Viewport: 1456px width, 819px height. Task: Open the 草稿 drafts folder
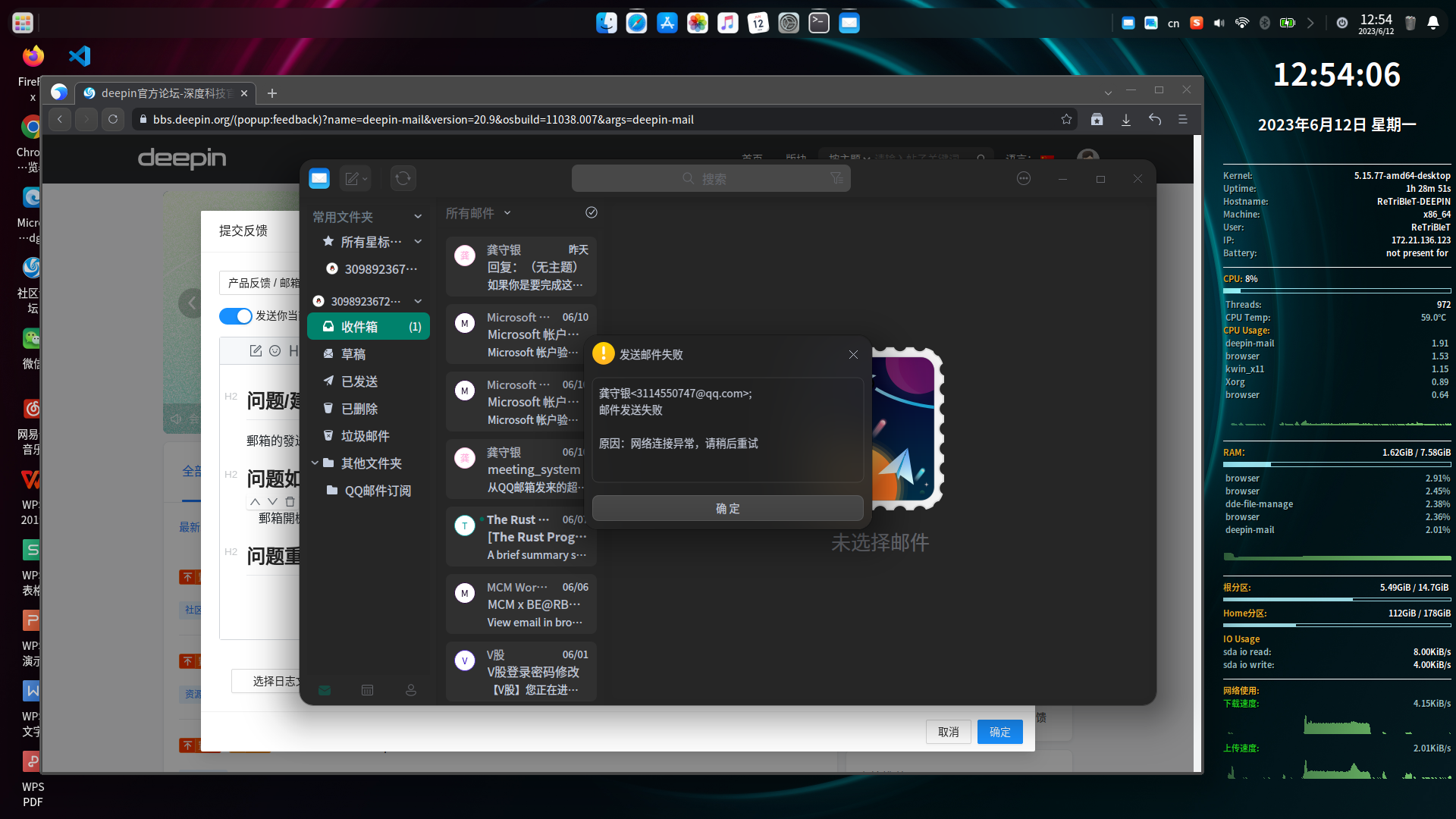(353, 354)
